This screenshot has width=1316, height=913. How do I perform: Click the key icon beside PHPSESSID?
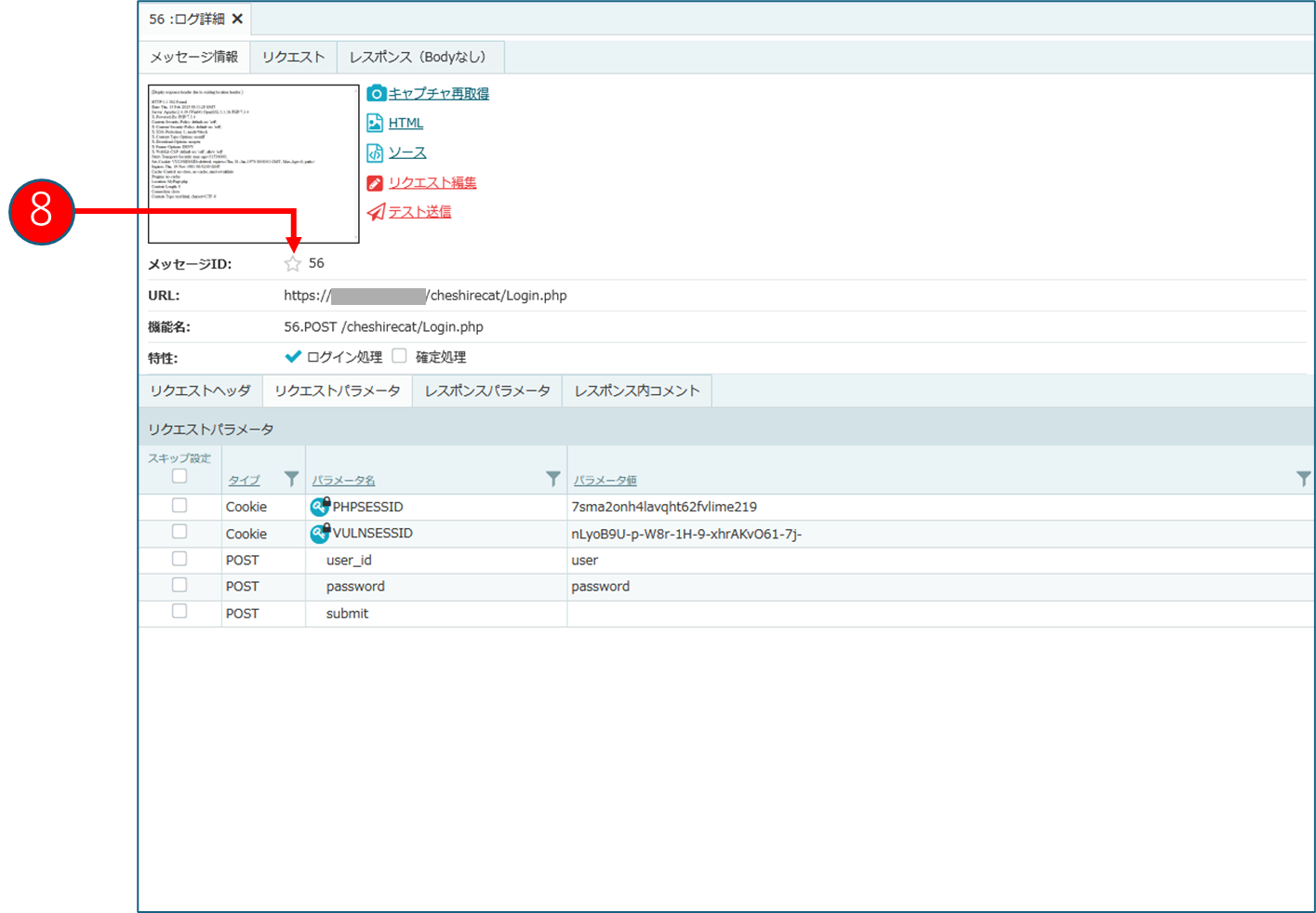[320, 507]
